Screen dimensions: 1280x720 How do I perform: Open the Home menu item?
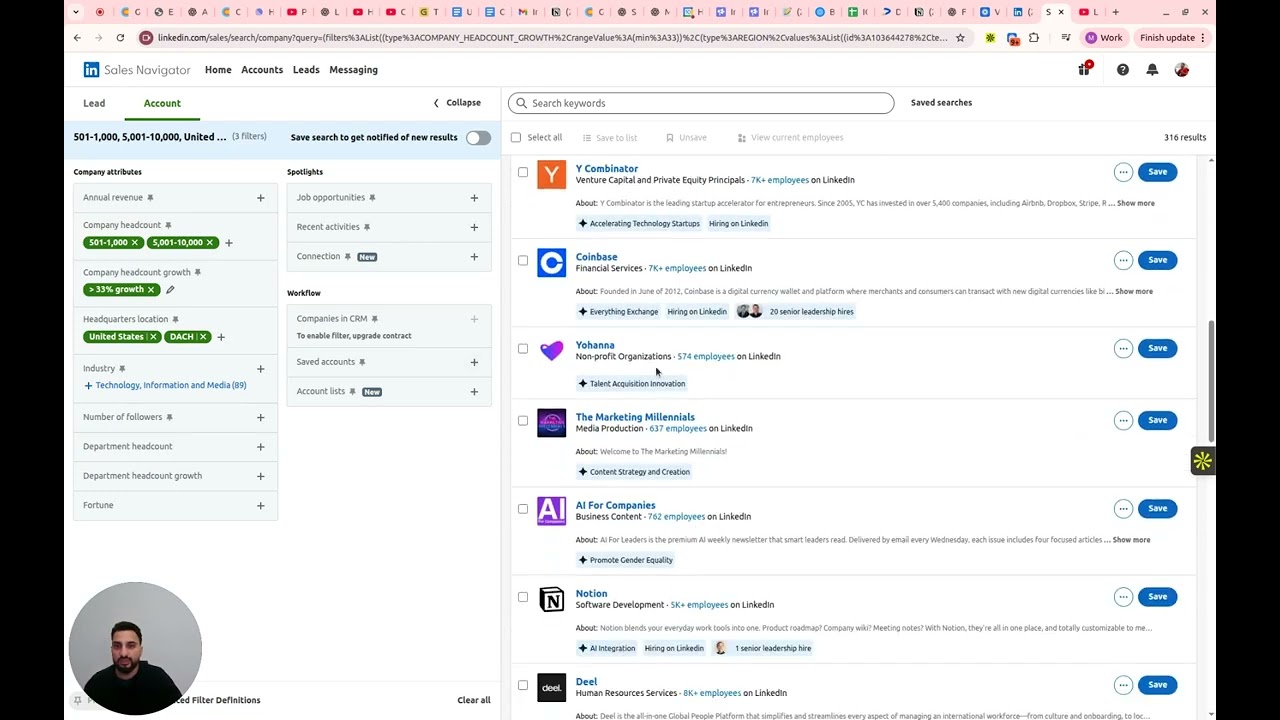pyautogui.click(x=218, y=70)
